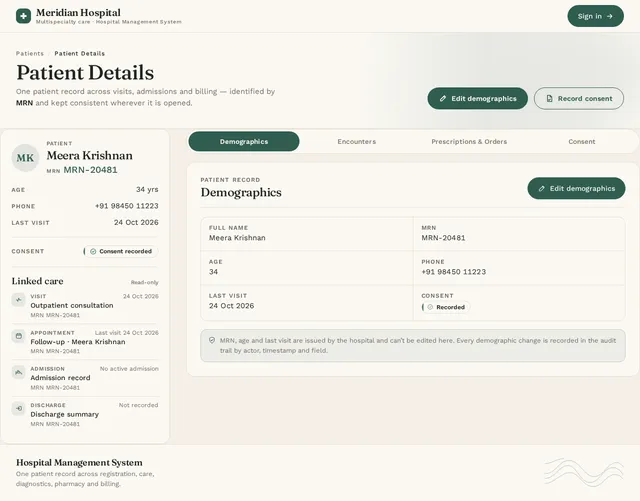Click sidebar Last visit value 24 Oct 2026
The image size is (640, 501).
136,222
